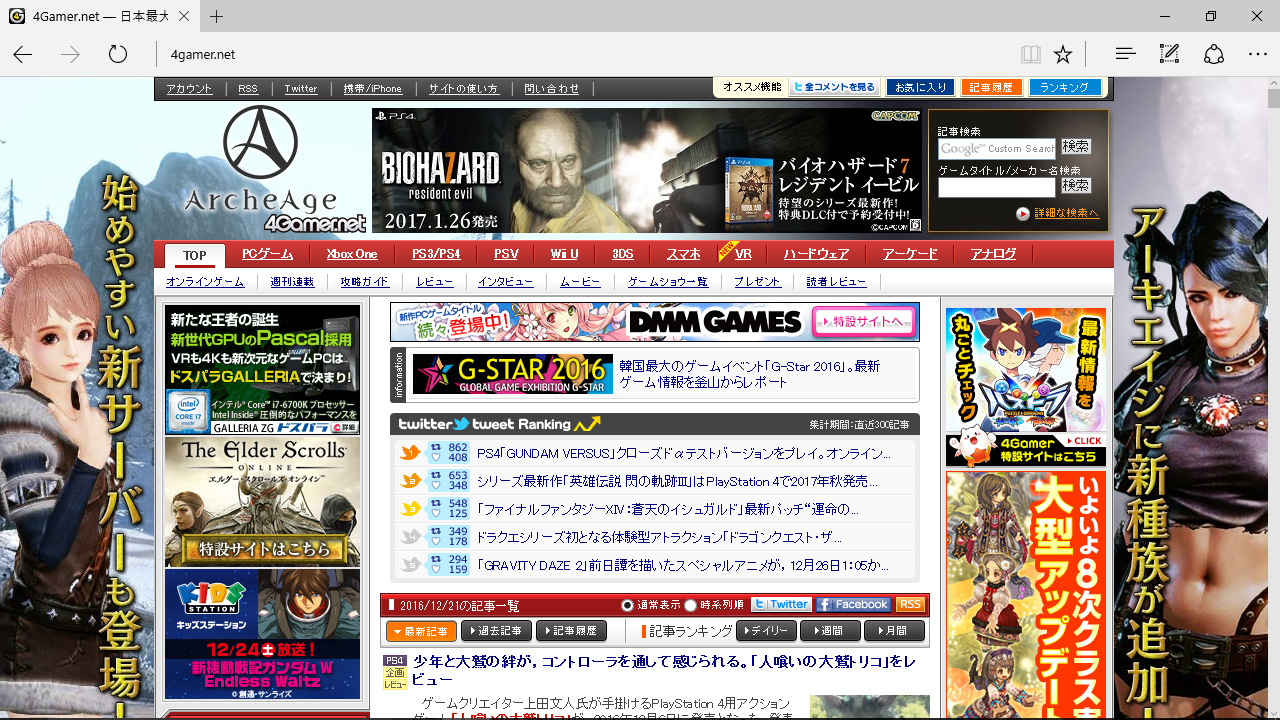Add page to favorites with star icon

click(1063, 54)
